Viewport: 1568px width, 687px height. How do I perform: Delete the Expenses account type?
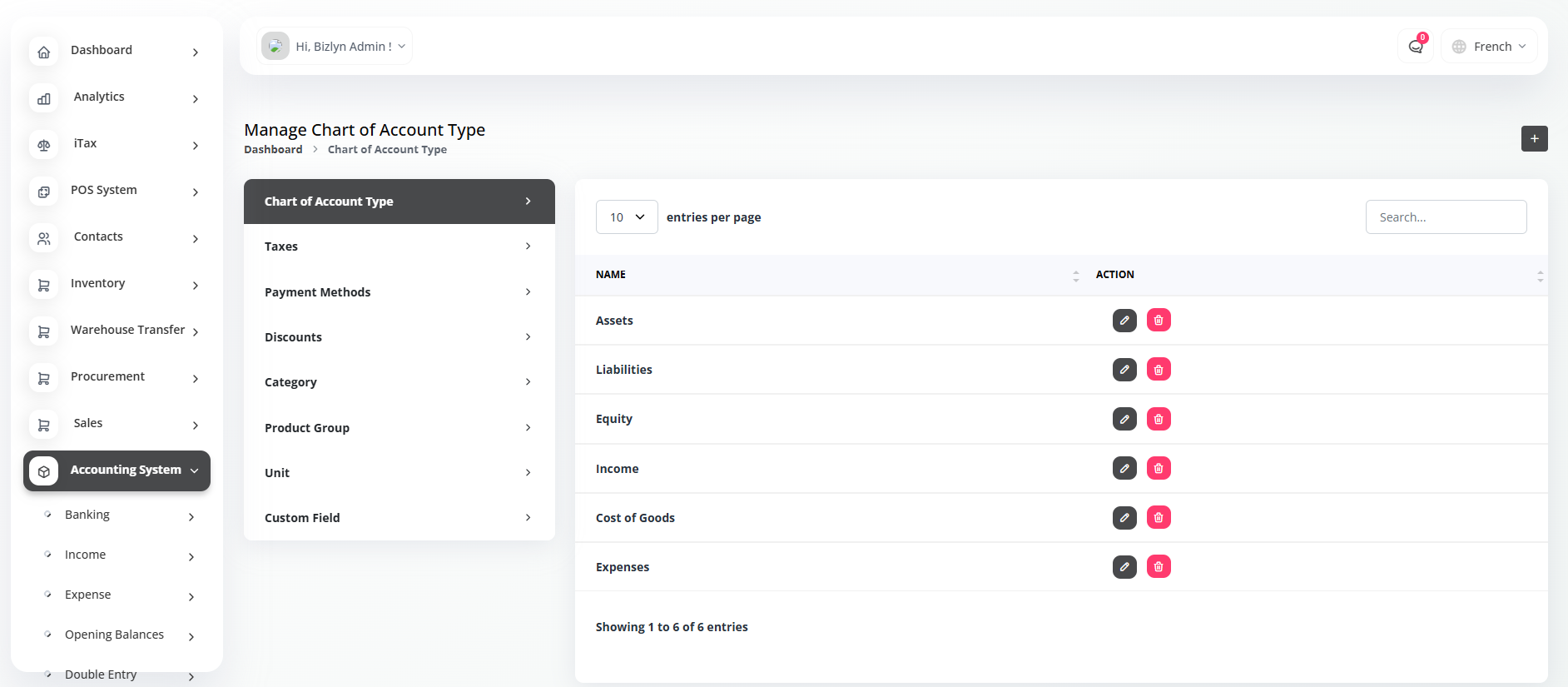pyautogui.click(x=1159, y=567)
